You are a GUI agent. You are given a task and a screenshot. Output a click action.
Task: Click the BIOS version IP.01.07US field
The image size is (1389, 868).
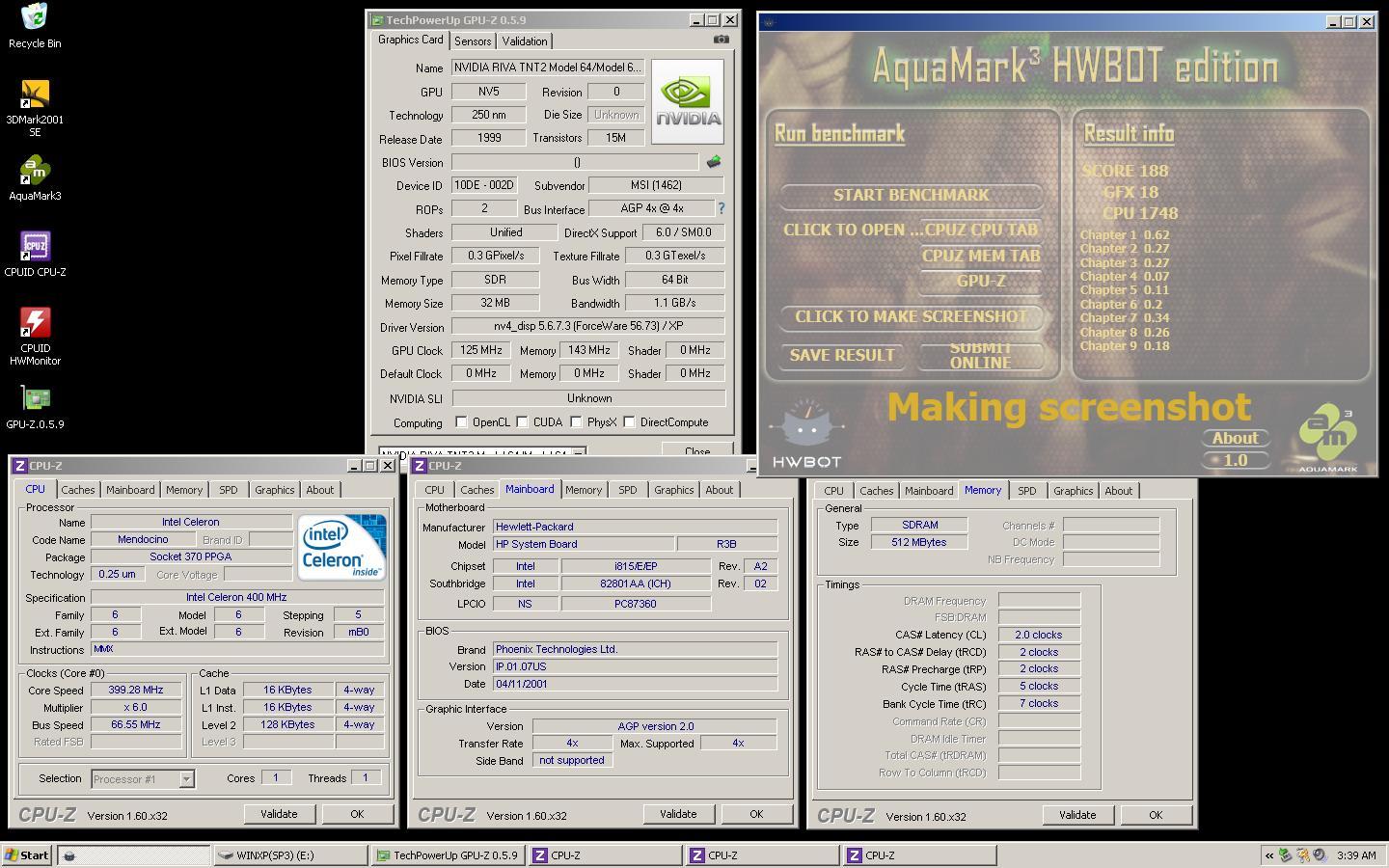coord(635,666)
